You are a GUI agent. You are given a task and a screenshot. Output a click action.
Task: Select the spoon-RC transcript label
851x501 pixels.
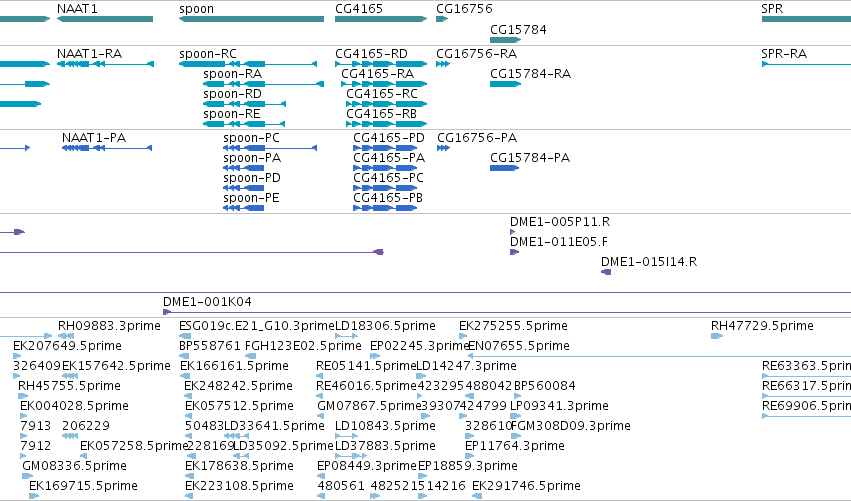[x=208, y=54]
